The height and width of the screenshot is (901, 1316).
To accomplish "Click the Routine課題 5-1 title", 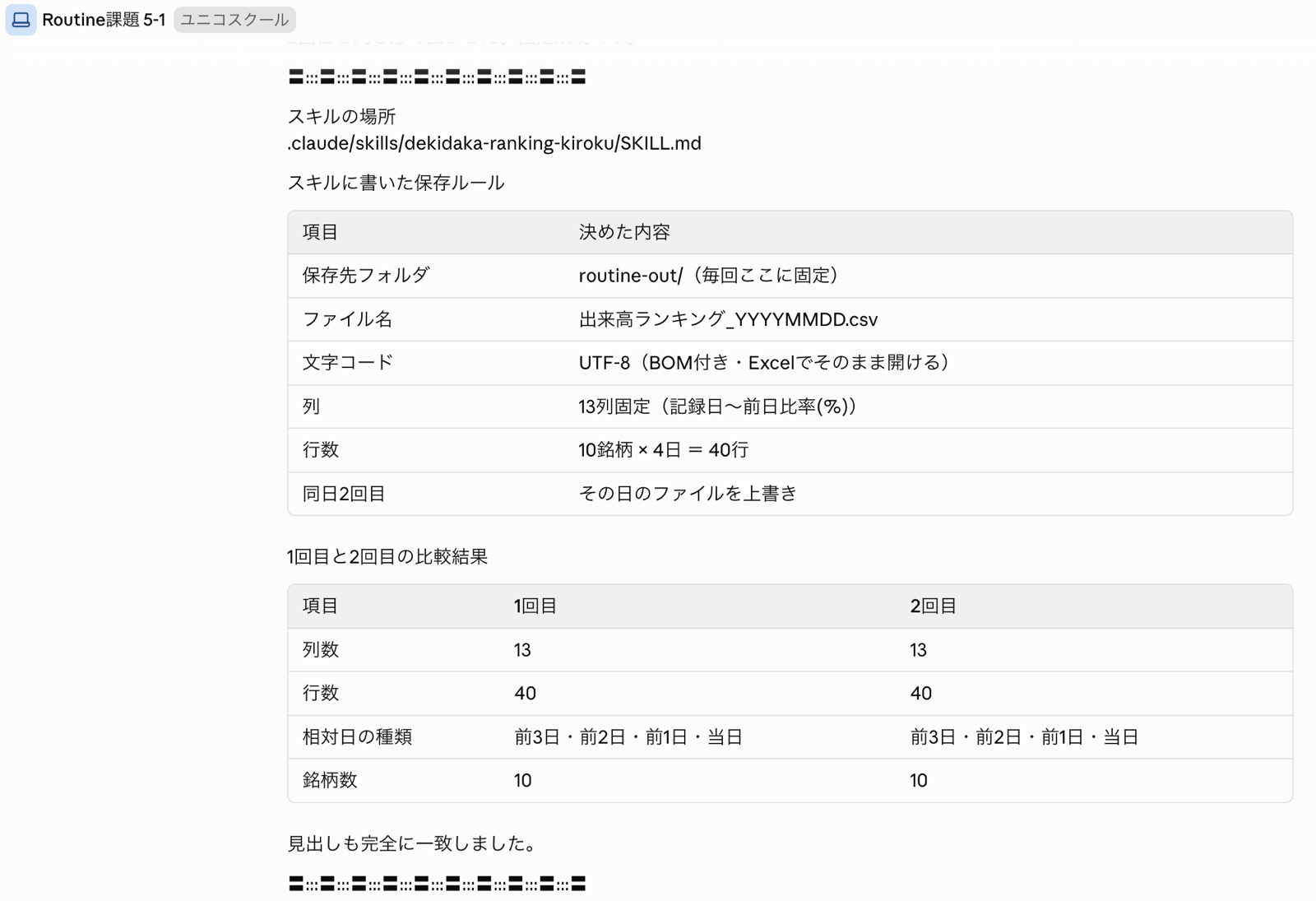I will (104, 20).
